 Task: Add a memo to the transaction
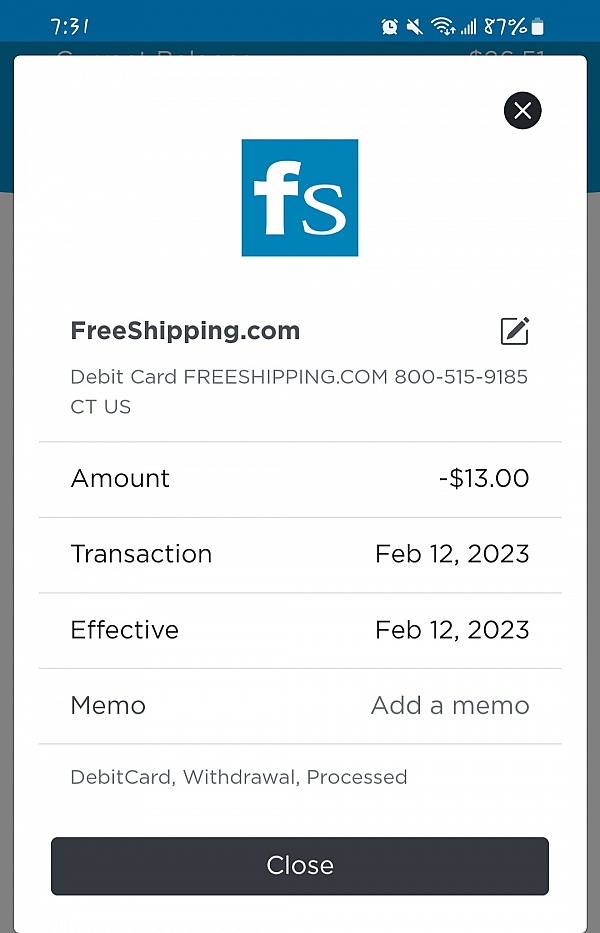[x=450, y=705]
